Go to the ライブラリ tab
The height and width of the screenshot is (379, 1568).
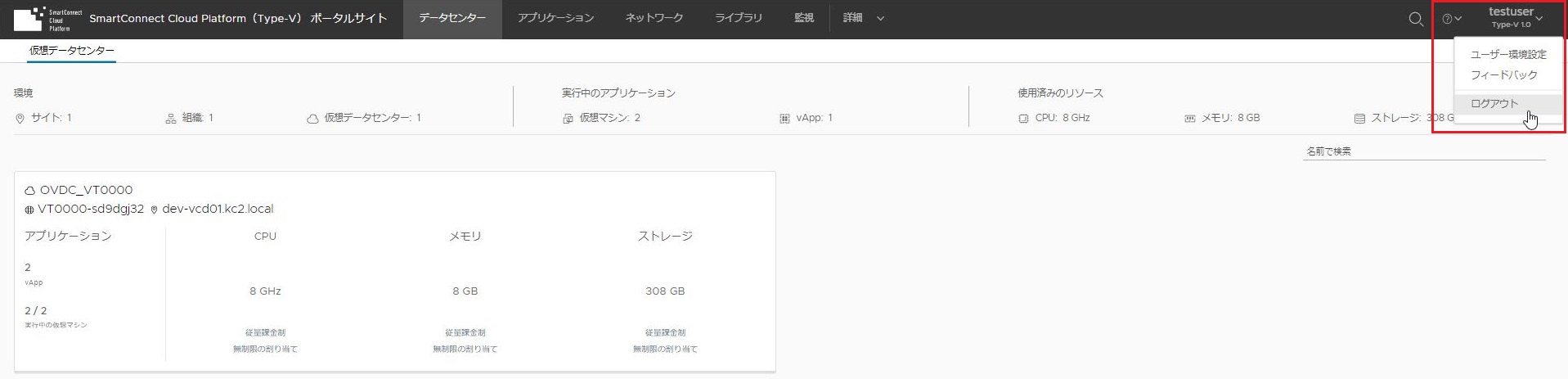click(x=739, y=19)
